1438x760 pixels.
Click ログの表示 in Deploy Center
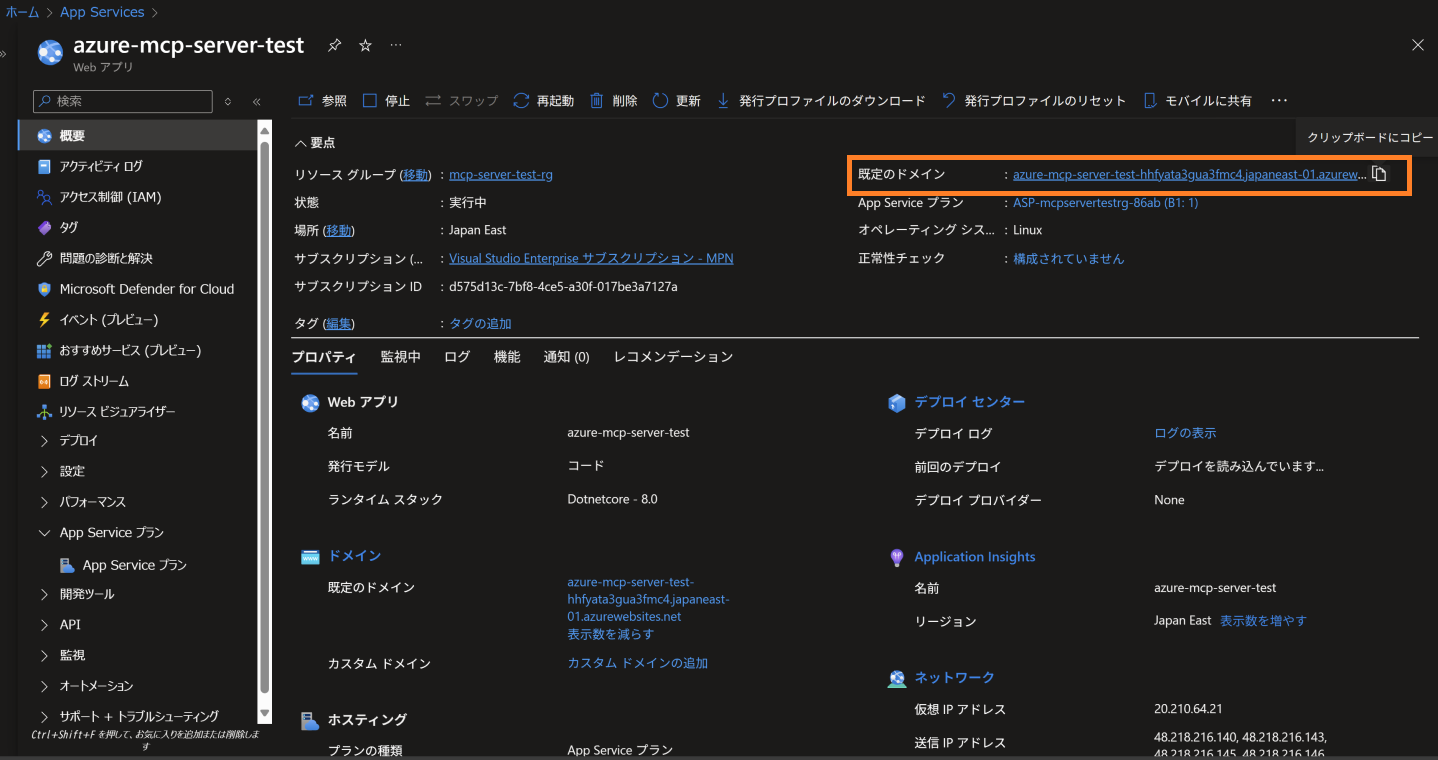[x=1185, y=433]
